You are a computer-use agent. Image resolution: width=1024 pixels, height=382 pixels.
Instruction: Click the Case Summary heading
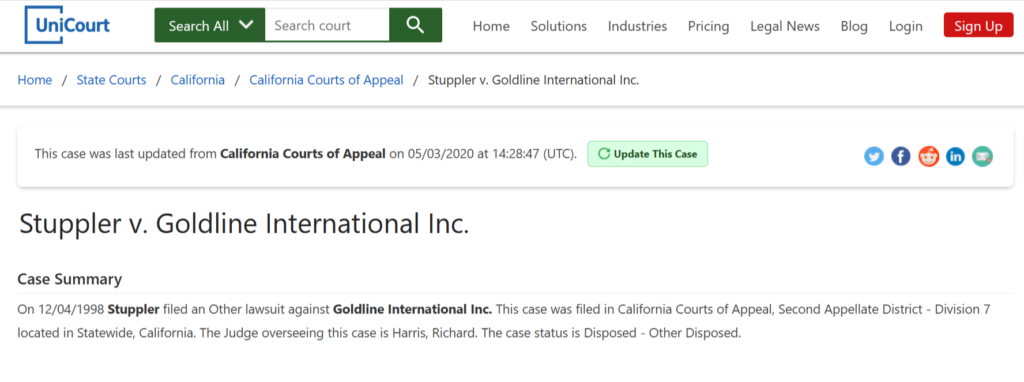(x=70, y=279)
